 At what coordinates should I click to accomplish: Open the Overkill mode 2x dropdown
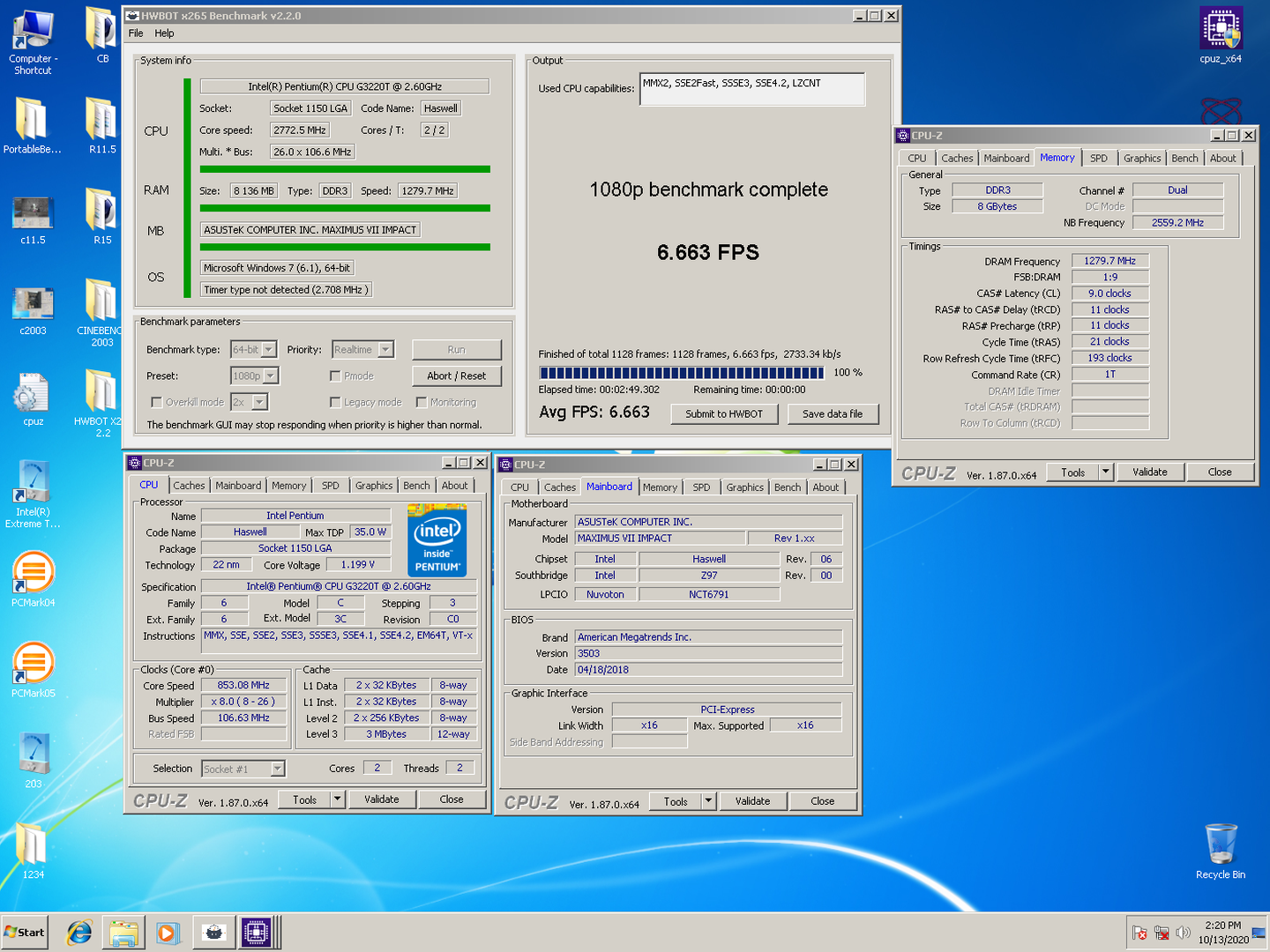click(249, 402)
